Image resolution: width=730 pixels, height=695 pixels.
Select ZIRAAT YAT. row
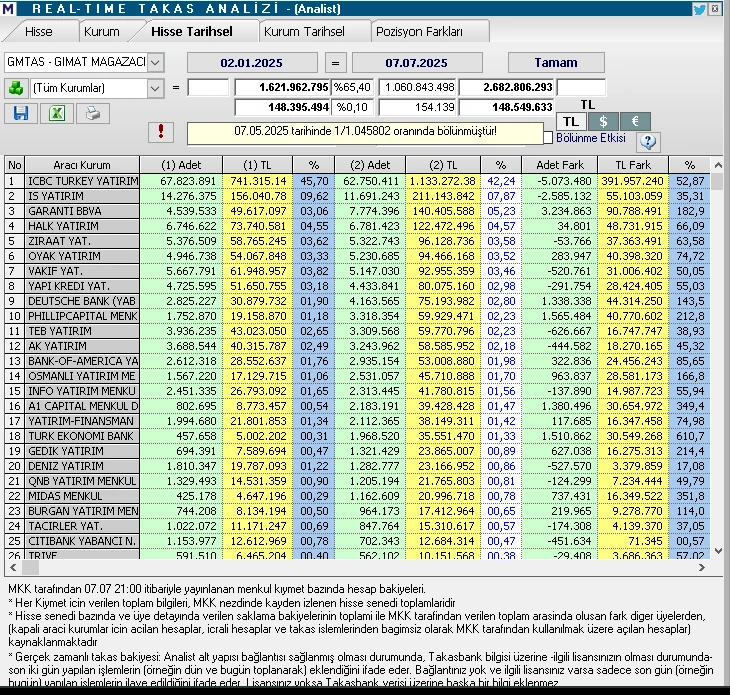pos(358,241)
